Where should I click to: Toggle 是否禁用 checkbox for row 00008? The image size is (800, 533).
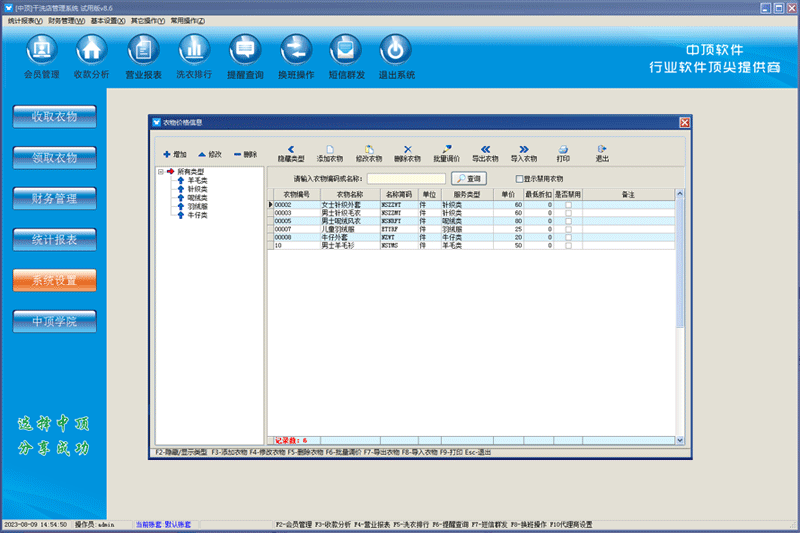point(568,237)
